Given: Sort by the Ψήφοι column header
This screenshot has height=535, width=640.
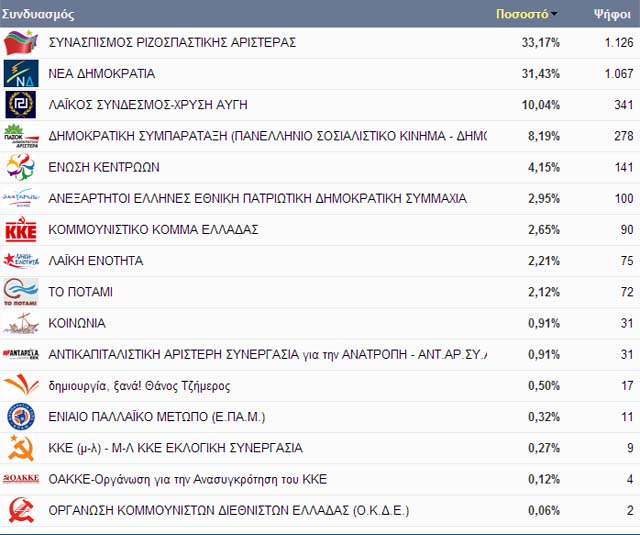Looking at the screenshot, I should coord(612,14).
